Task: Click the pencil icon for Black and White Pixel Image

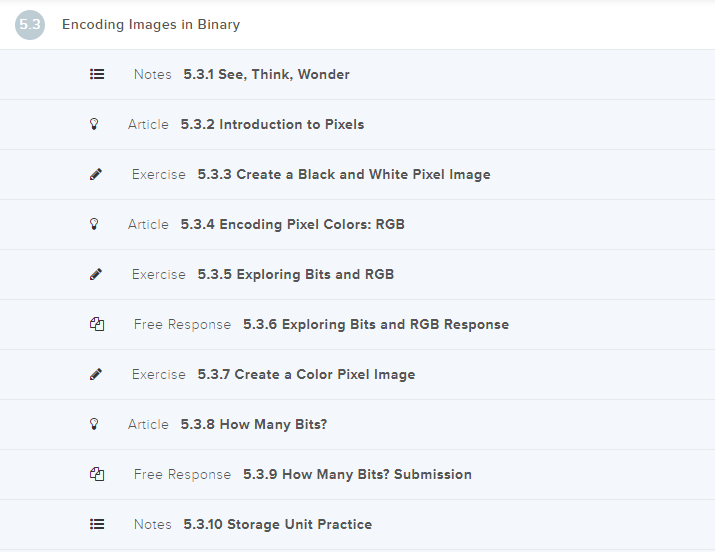Action: (96, 174)
